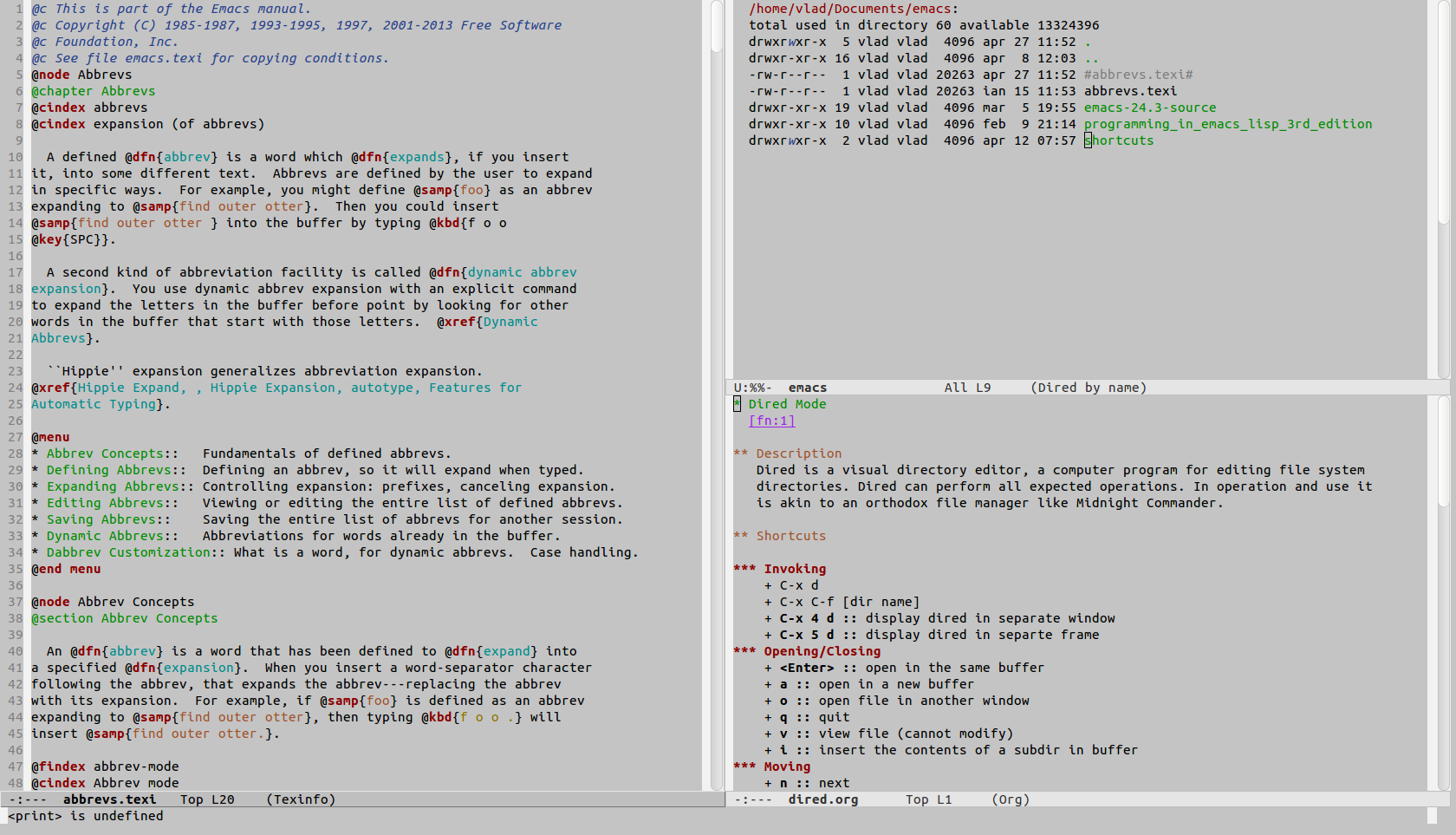The height and width of the screenshot is (835, 1456).
Task: Click the 'n :: next' list item
Action: [x=807, y=783]
